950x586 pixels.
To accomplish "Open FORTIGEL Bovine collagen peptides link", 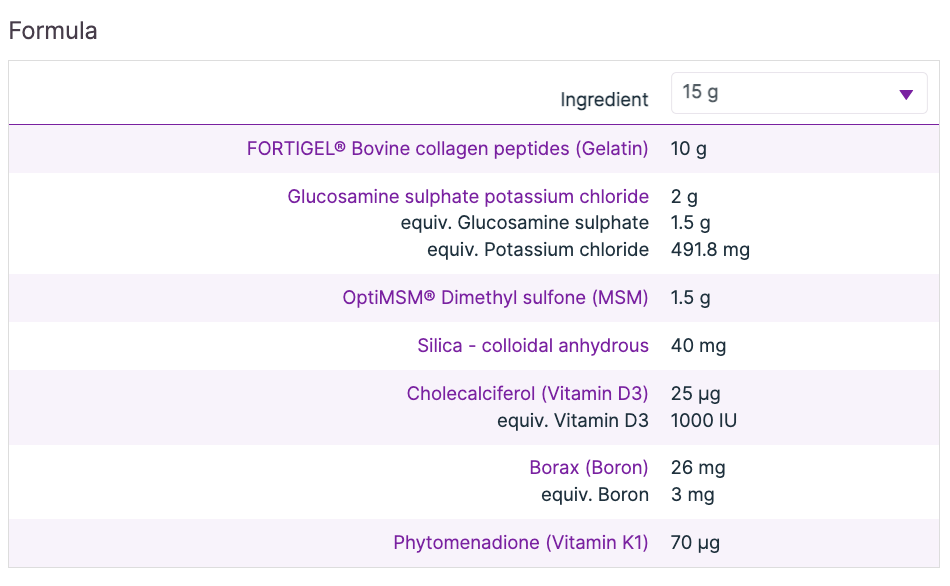I will (x=447, y=149).
